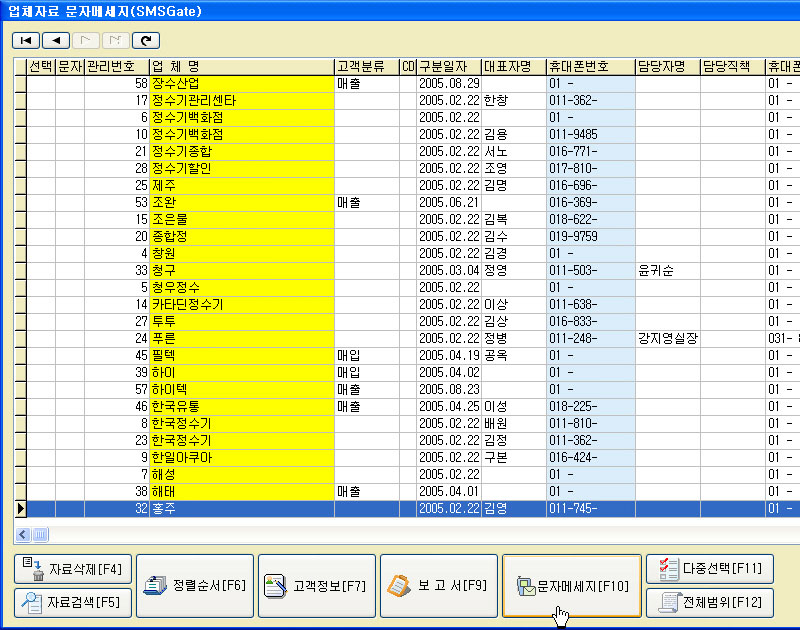This screenshot has width=800, height=630.
Task: Click the next record flag button
Action: (86, 40)
